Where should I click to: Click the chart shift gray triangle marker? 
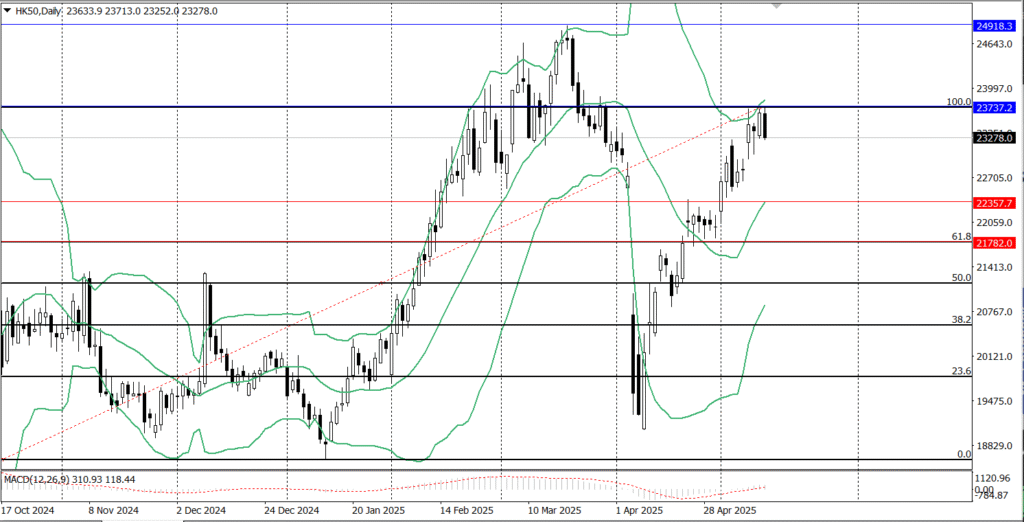coord(777,6)
